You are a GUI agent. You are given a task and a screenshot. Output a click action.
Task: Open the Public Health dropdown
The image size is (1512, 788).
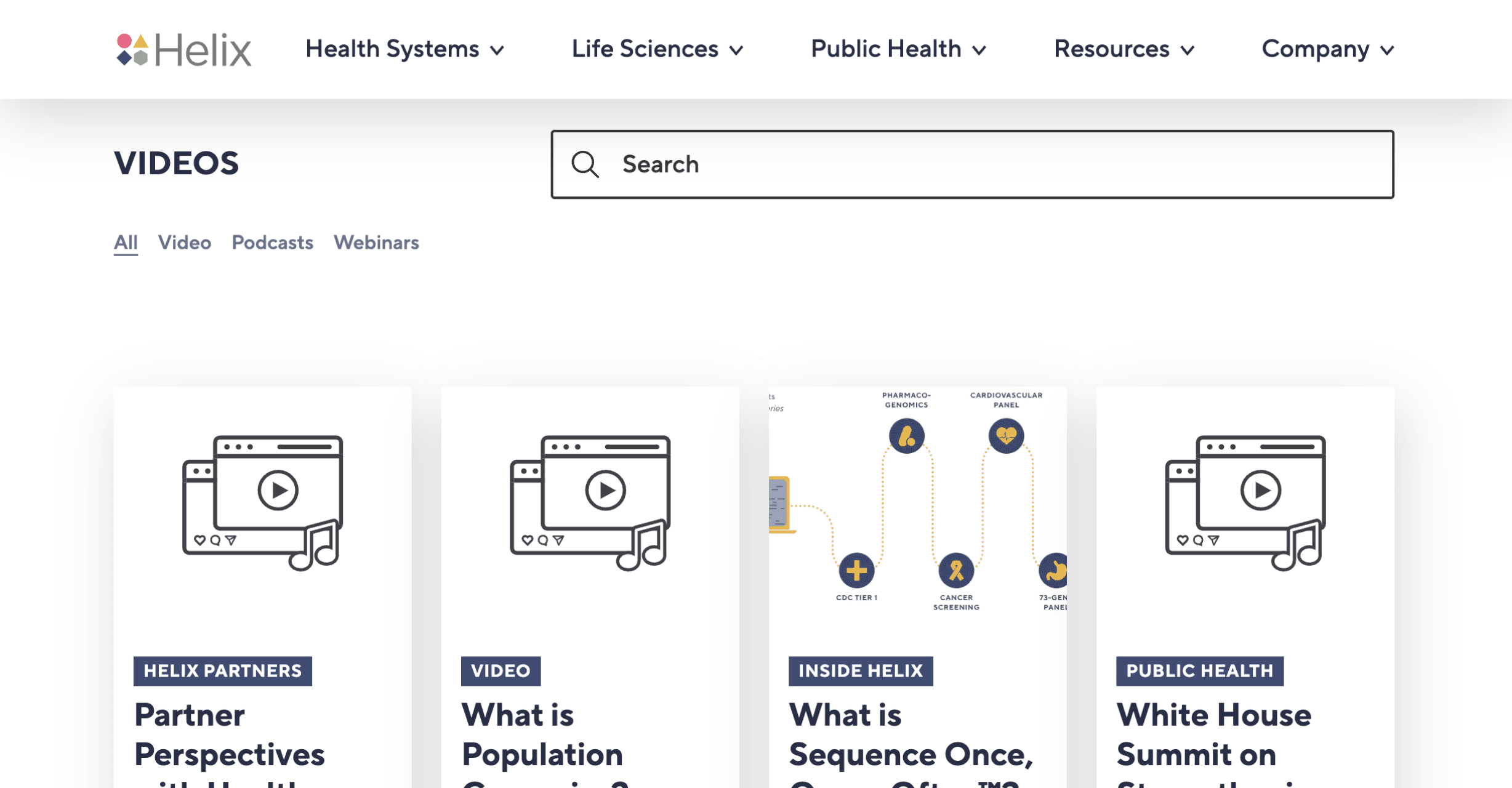pyautogui.click(x=898, y=49)
